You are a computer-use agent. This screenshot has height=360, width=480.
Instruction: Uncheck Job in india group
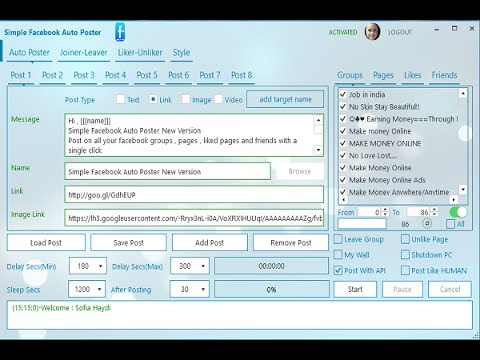tap(343, 94)
